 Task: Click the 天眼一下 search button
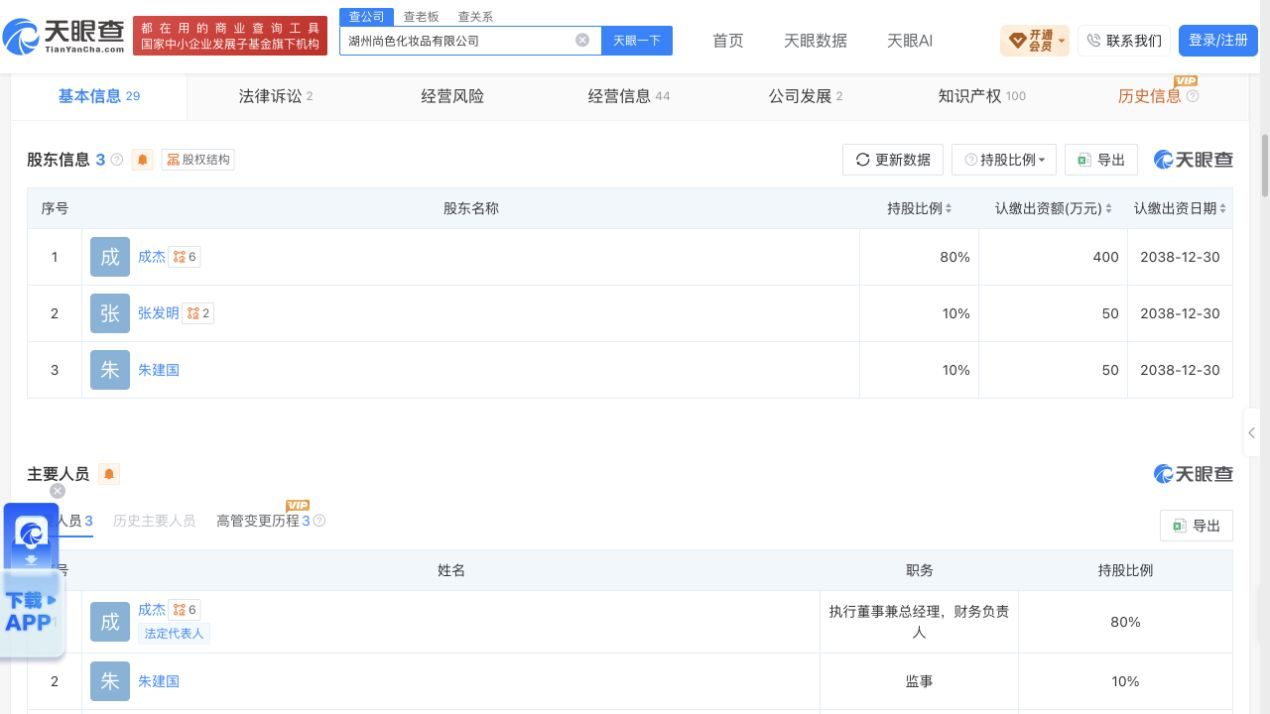(x=636, y=41)
